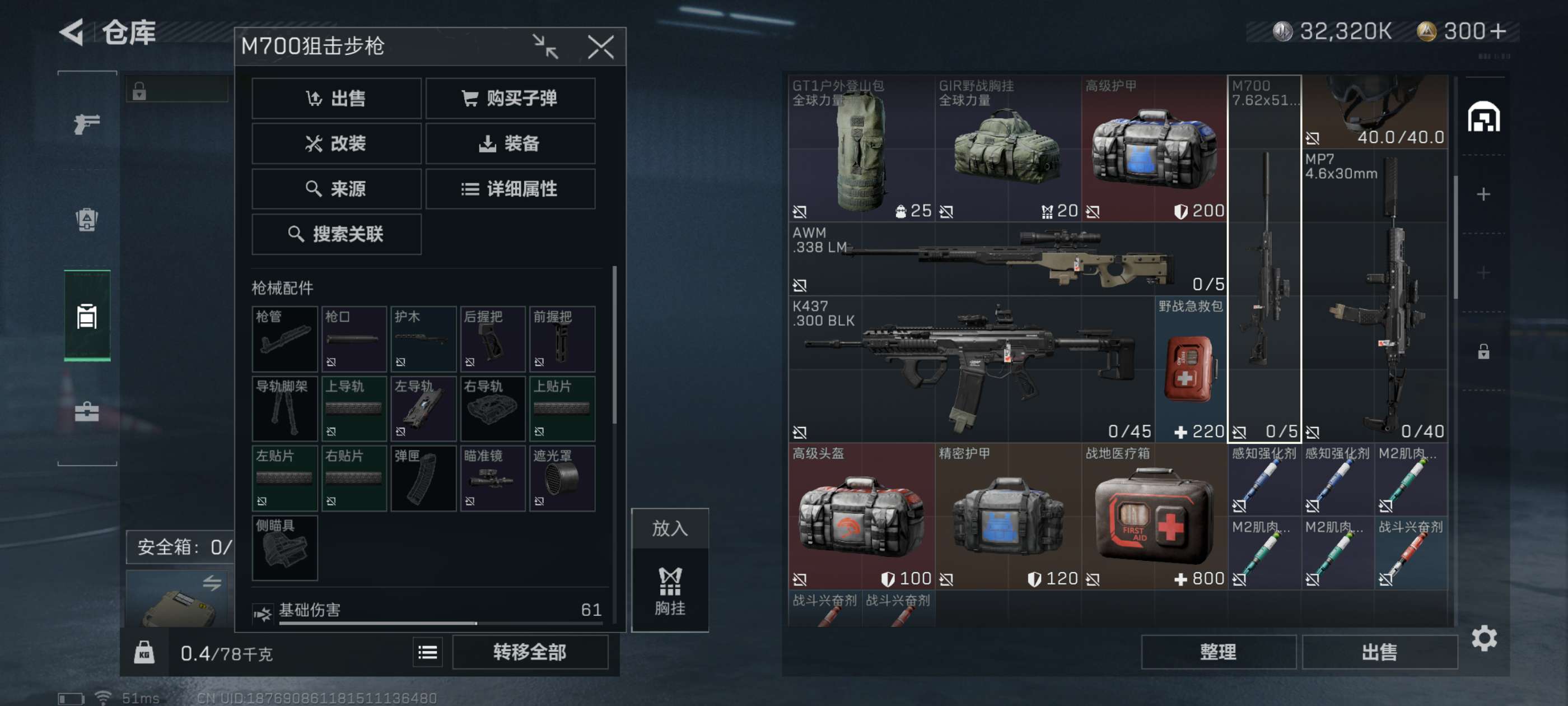Image resolution: width=1568 pixels, height=706 pixels.
Task: Open 详细属性 detailed attributes
Action: pos(510,189)
